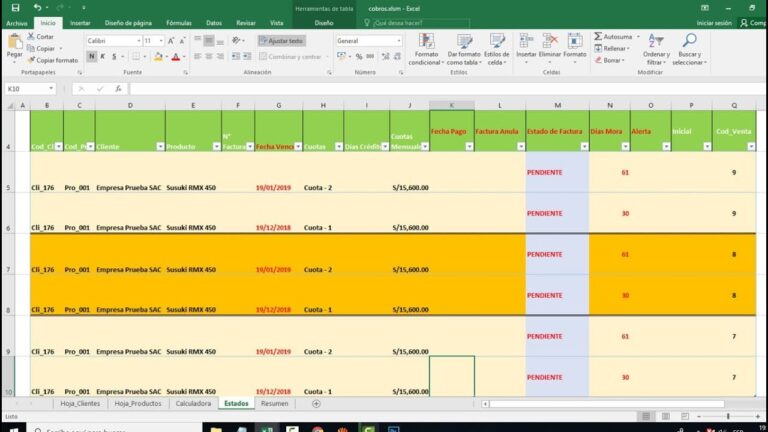This screenshot has height=432, width=768.
Task: Toggle Ajustar texto wrap option
Action: [x=282, y=41]
